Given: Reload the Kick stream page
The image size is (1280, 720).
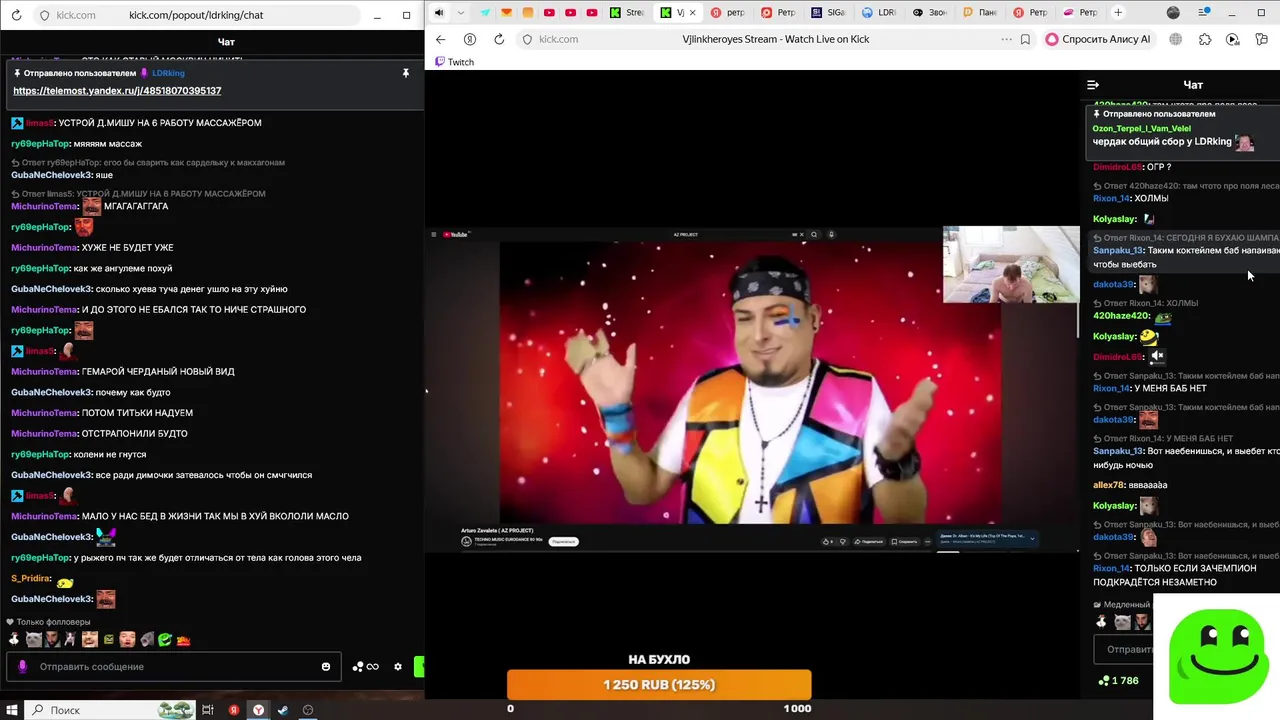Looking at the screenshot, I should coord(499,39).
